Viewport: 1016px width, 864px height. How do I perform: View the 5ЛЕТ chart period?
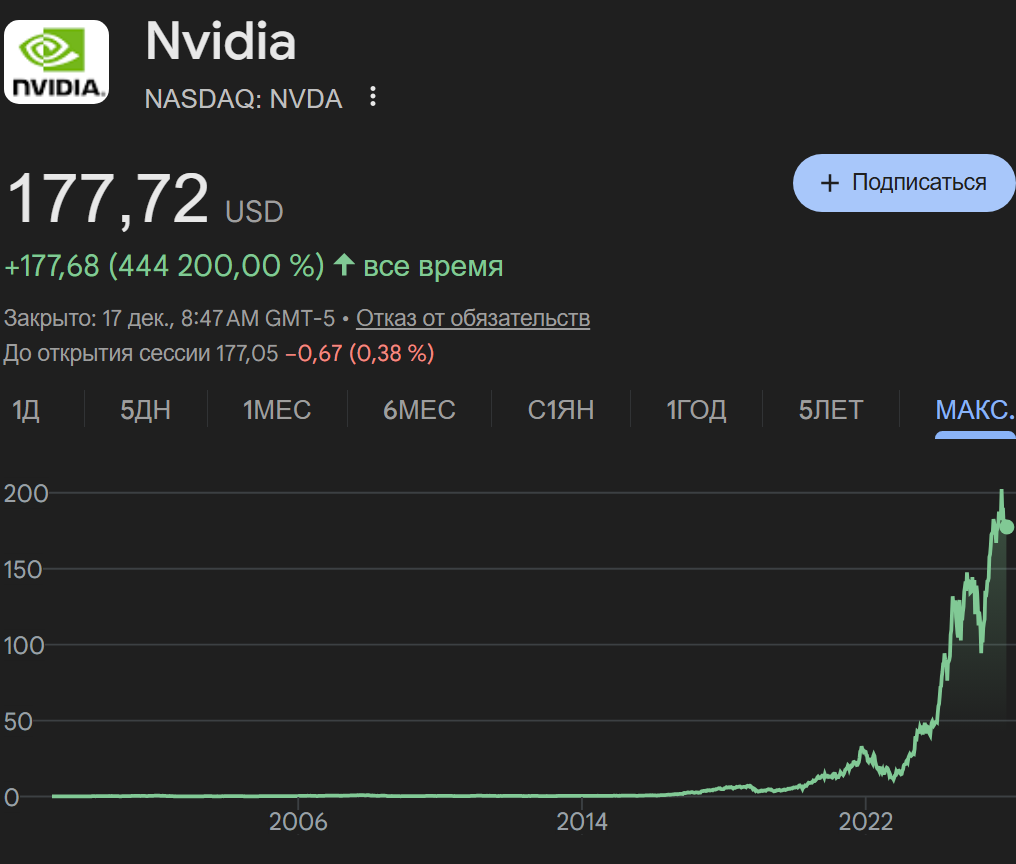click(830, 410)
